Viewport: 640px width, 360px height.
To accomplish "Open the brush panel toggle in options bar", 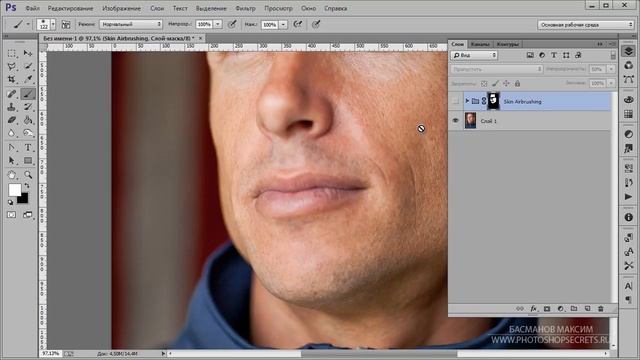I will click(66, 24).
